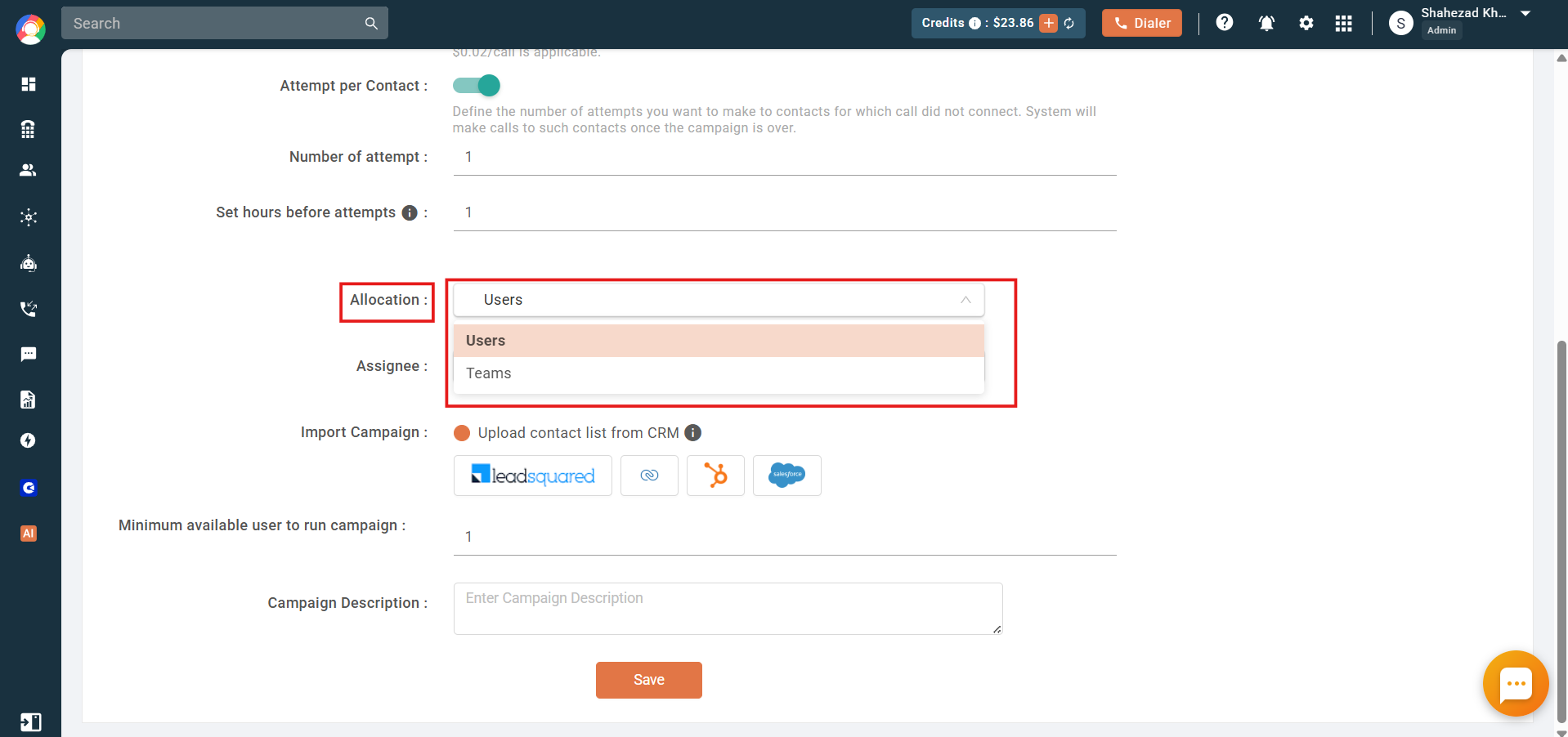This screenshot has width=1568, height=737.
Task: Click the user avatar S
Action: [1400, 23]
